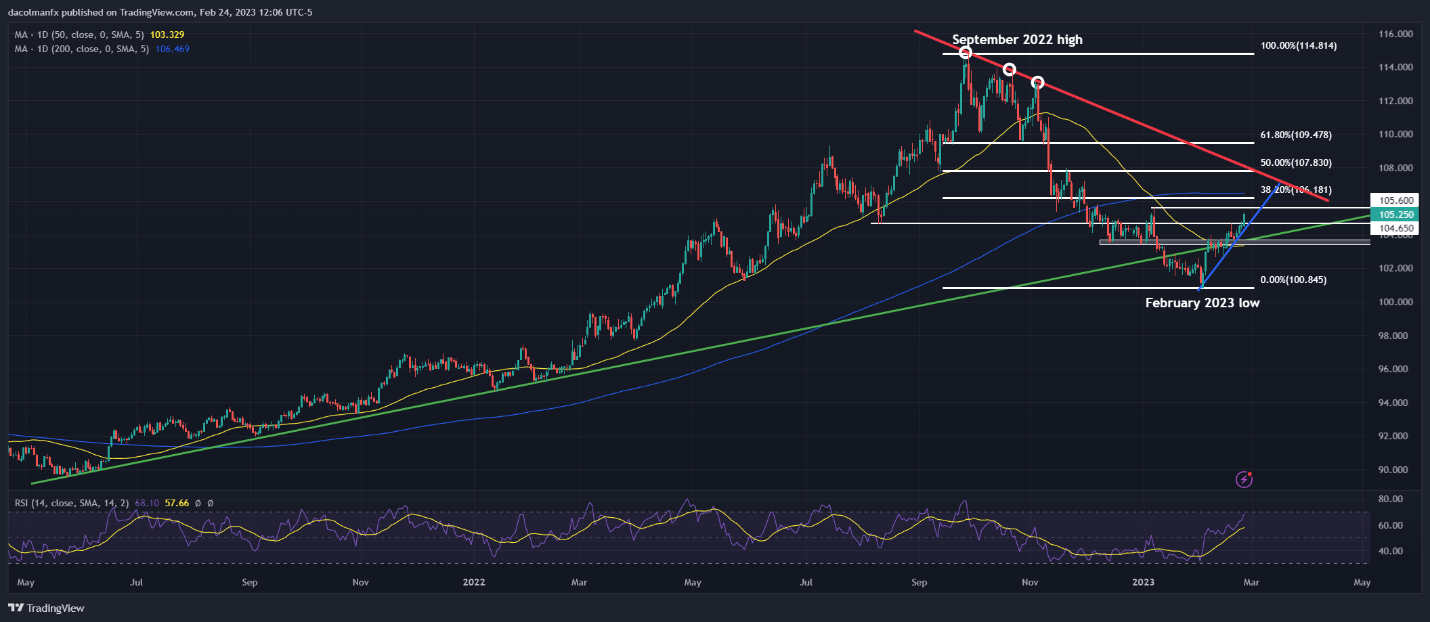Click the purple lightning event icon
Screen dimensions: 1430x622
point(1244,480)
